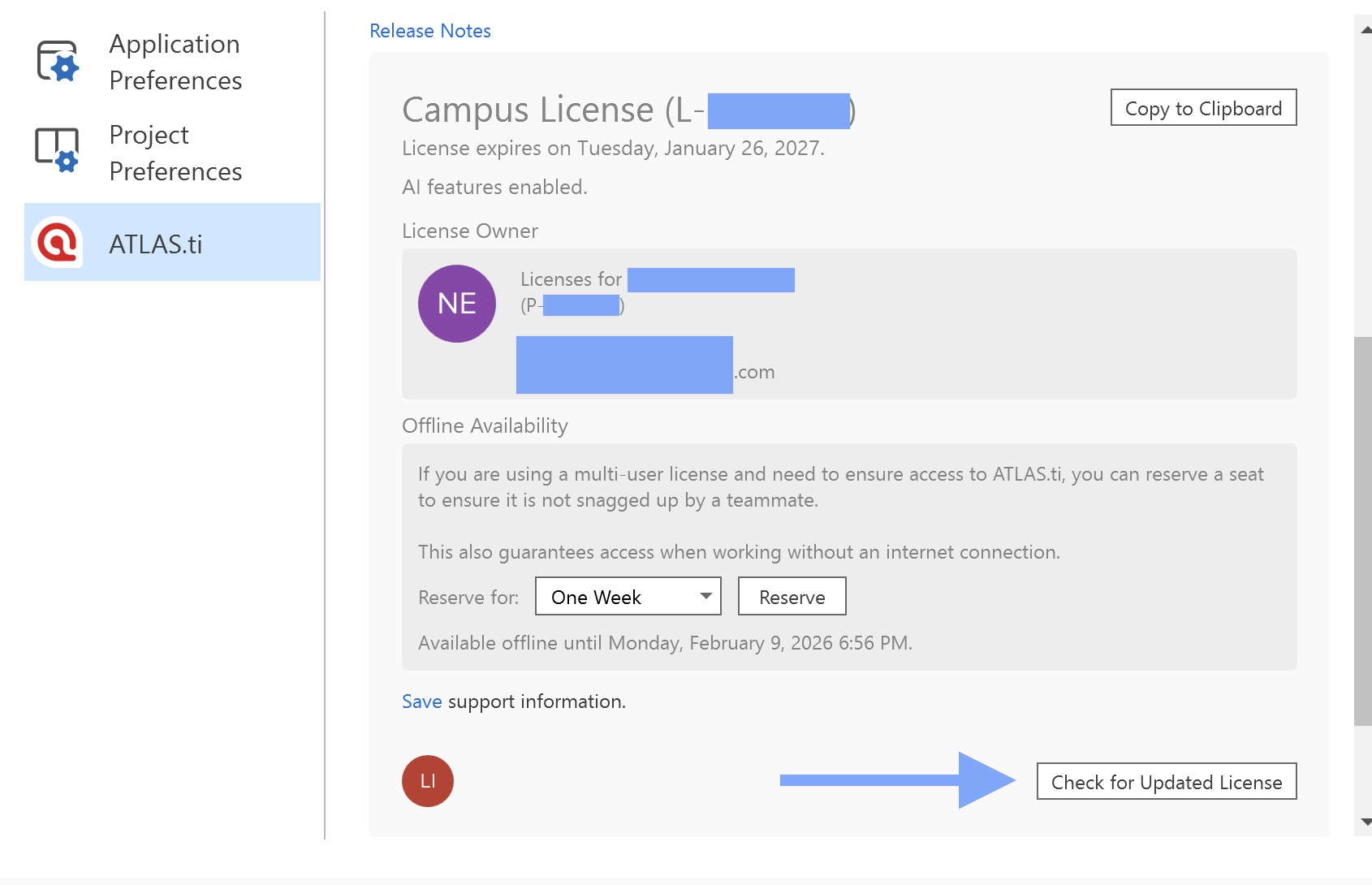Click the red ATLAS.ti logo icon
Screen dimensions: 1372x885
pyautogui.click(x=57, y=242)
